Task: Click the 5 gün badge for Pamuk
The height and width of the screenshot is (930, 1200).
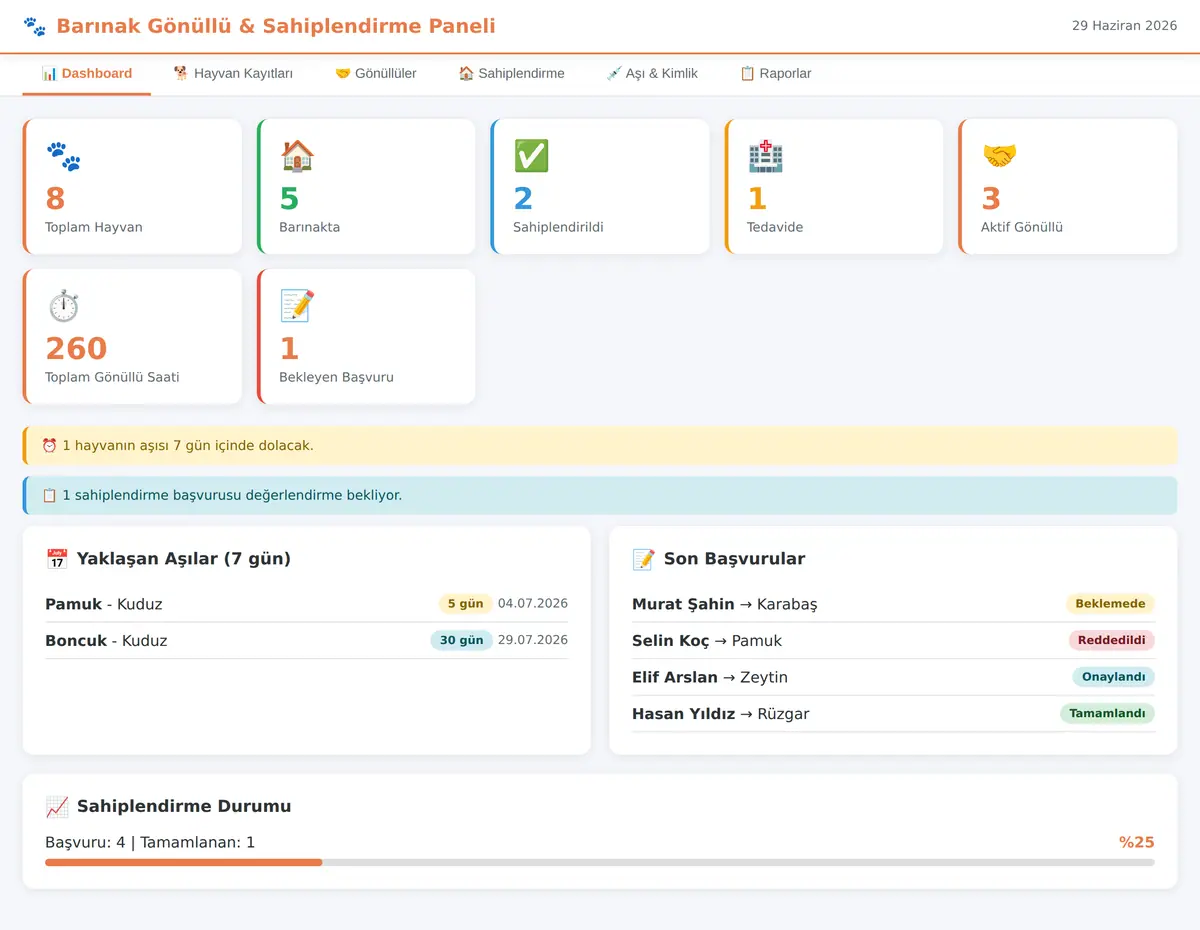Action: coord(465,604)
